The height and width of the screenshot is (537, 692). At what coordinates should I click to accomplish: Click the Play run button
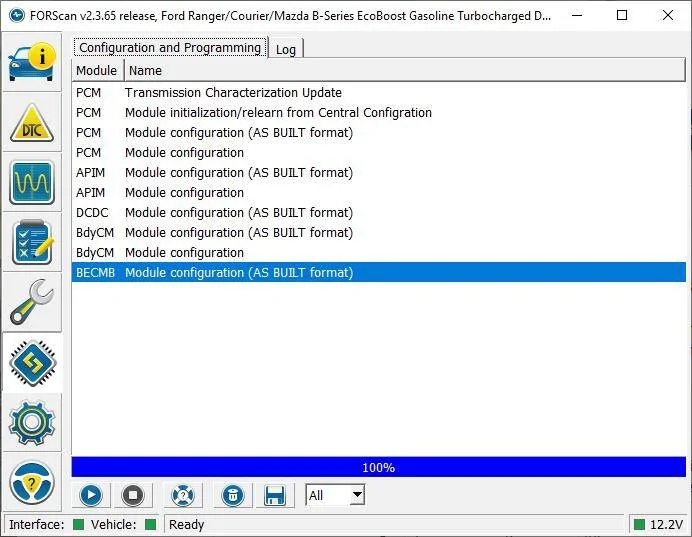pyautogui.click(x=91, y=495)
